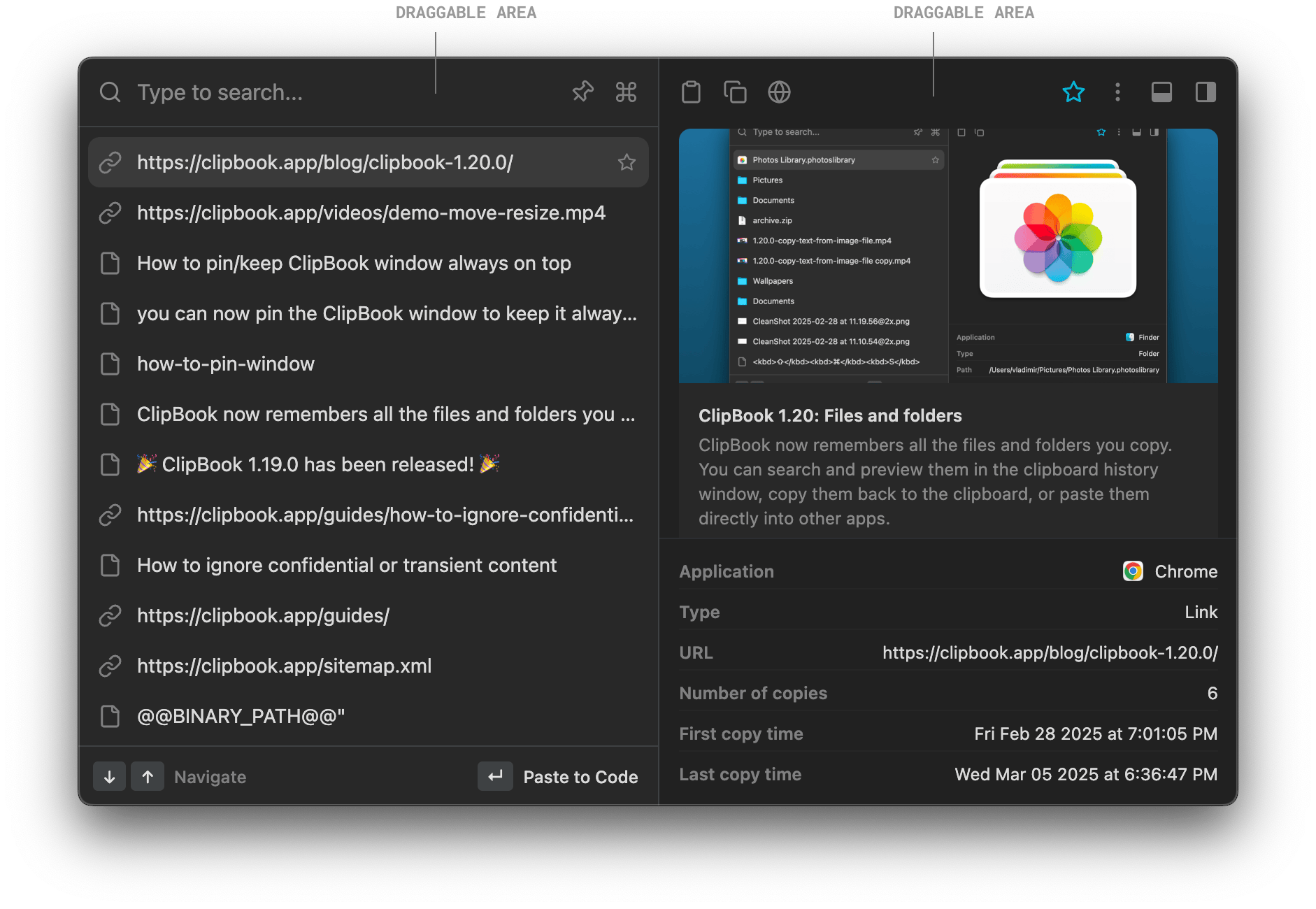The width and height of the screenshot is (1316, 909).
Task: Click the document icon beside how-to-pin-window
Action: [x=110, y=364]
